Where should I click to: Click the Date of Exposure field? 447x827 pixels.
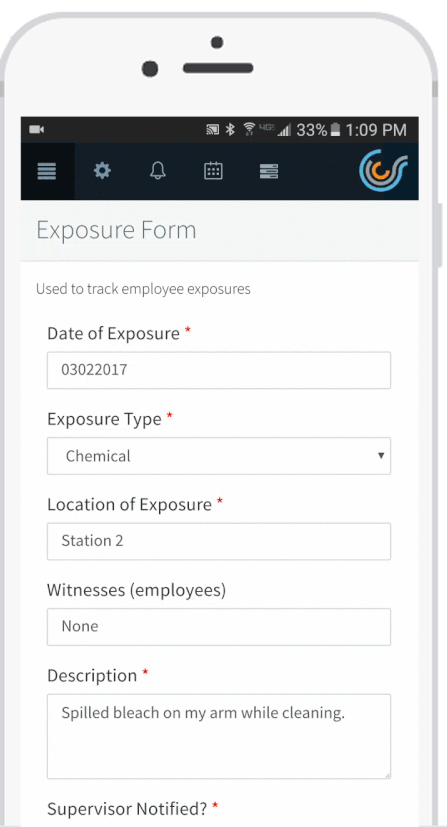point(219,370)
